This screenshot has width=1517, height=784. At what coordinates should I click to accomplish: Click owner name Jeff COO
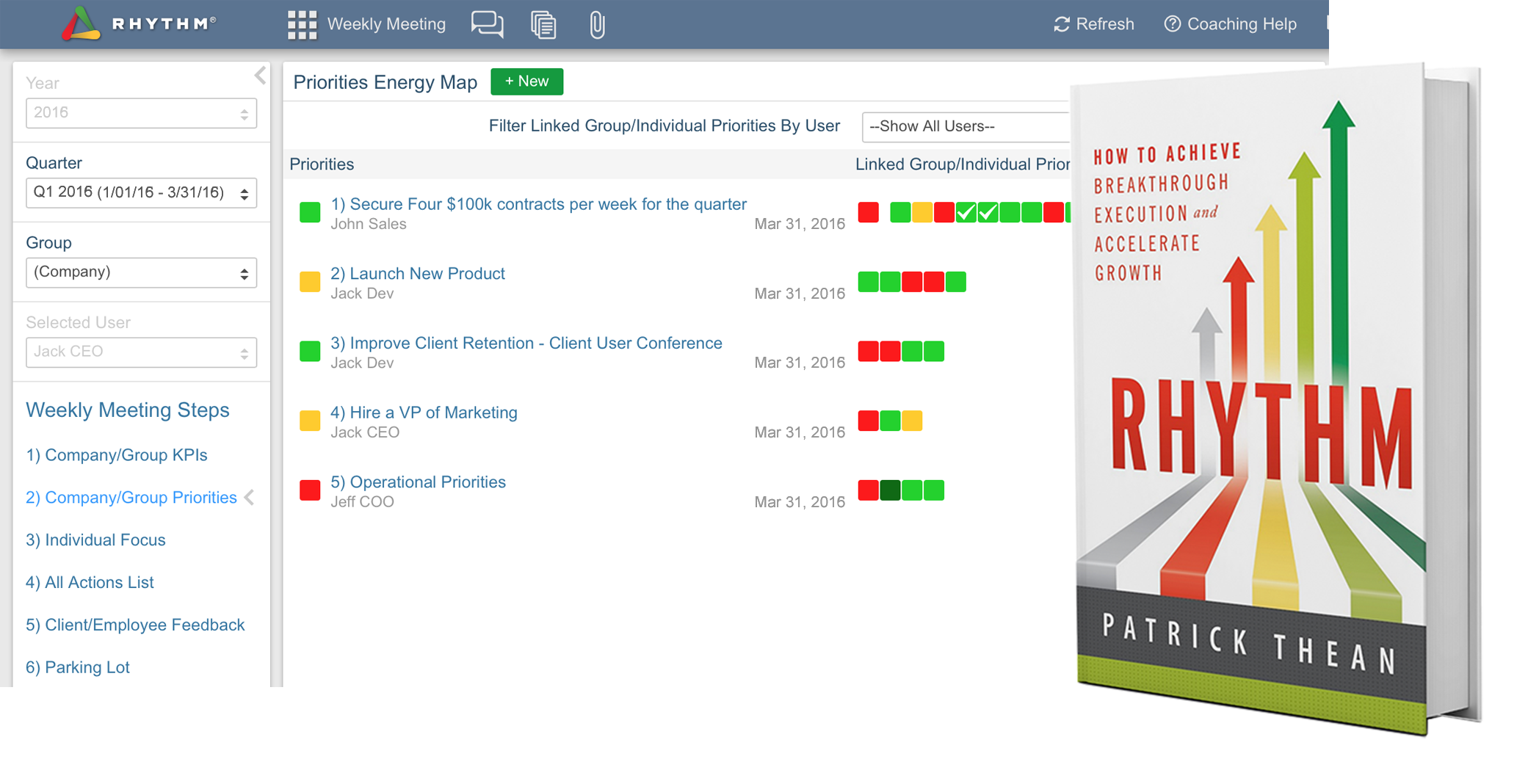362,502
